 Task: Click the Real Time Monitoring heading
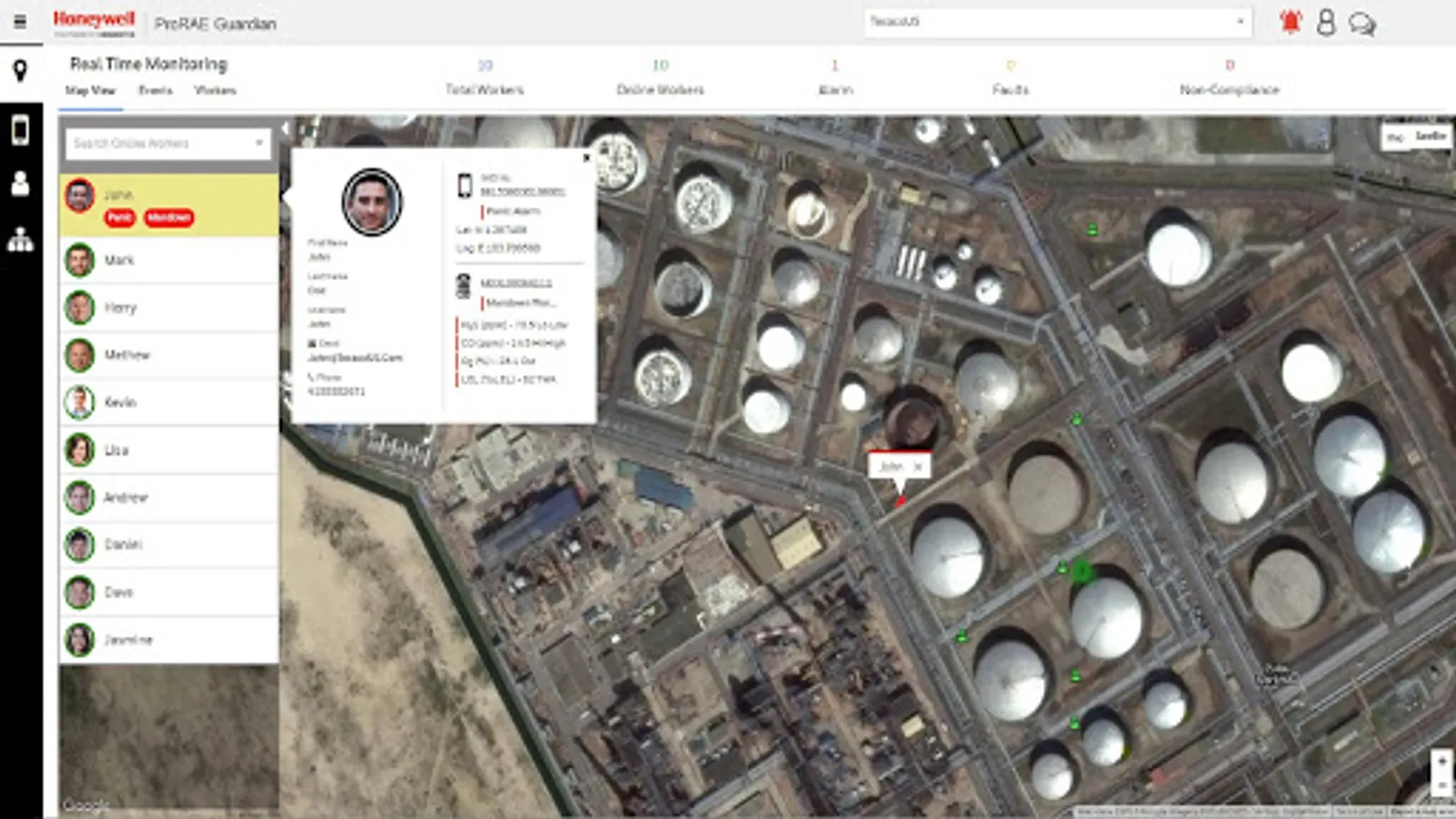[148, 64]
